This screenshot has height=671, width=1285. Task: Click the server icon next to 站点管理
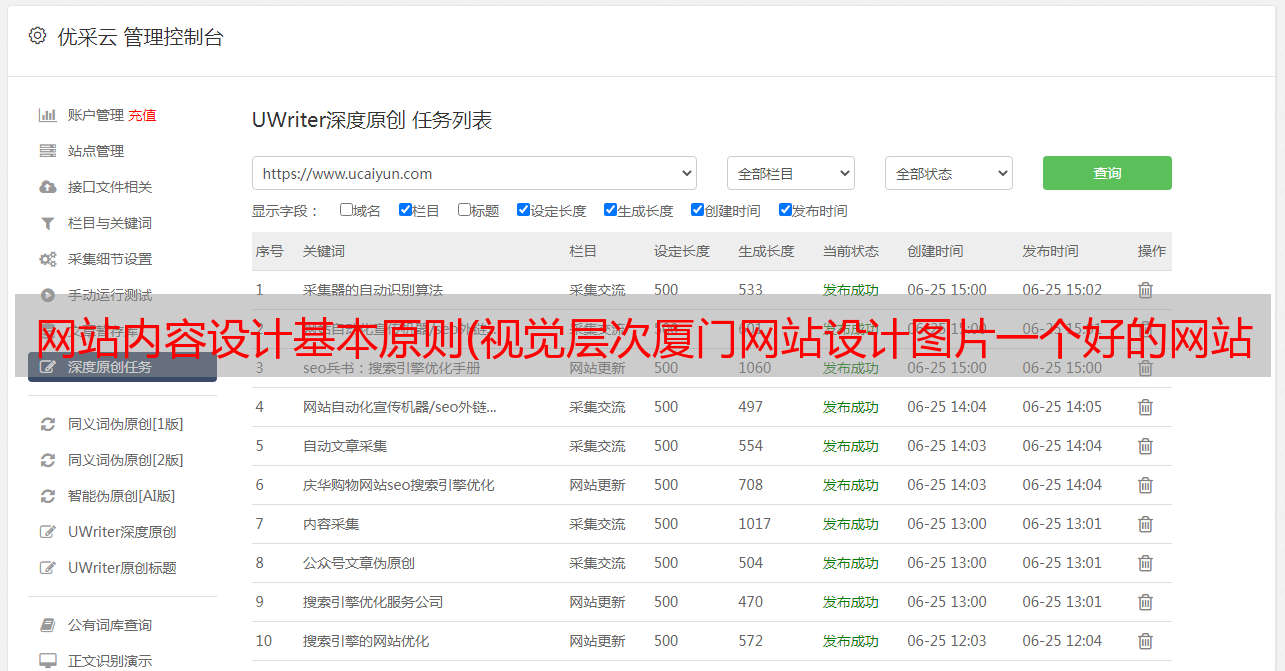[47, 151]
